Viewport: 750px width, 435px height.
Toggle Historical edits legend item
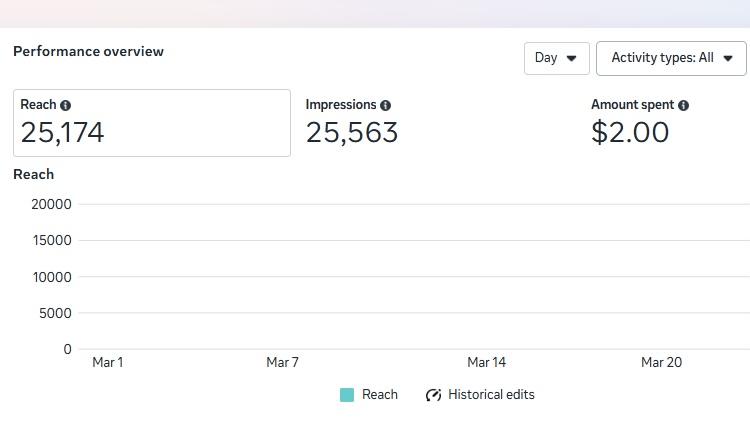[480, 395]
